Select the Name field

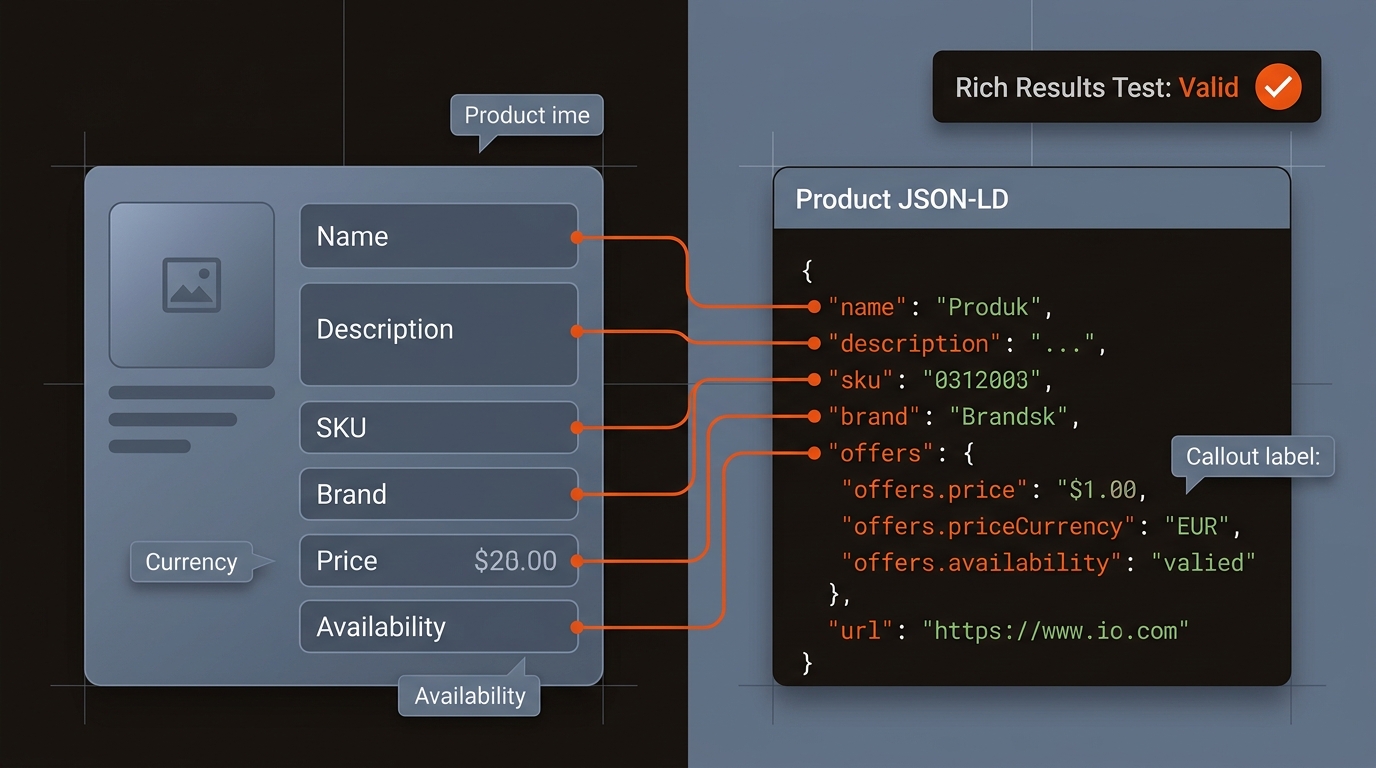coord(439,236)
